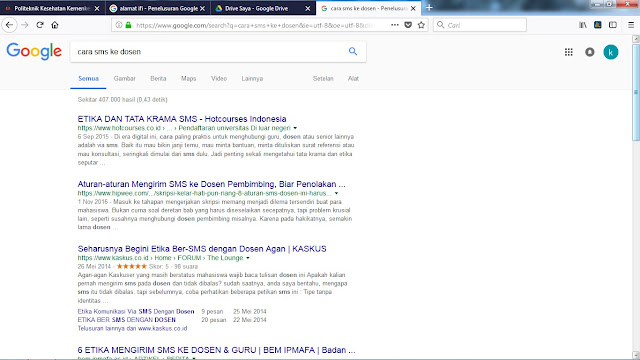Open the Setelan menu
The height and width of the screenshot is (360, 640).
pyautogui.click(x=323, y=78)
